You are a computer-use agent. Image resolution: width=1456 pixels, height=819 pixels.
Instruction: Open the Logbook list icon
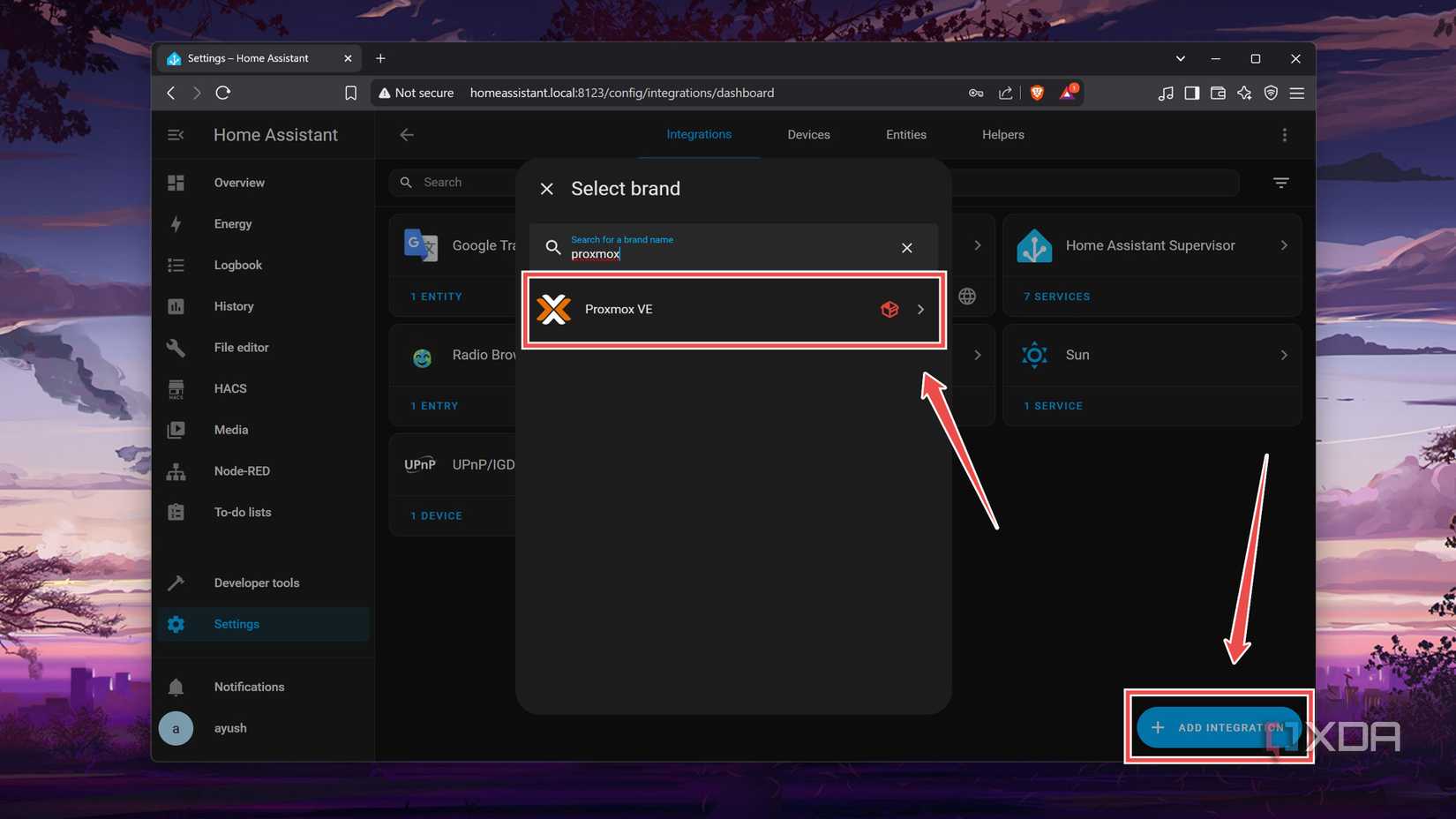[176, 265]
